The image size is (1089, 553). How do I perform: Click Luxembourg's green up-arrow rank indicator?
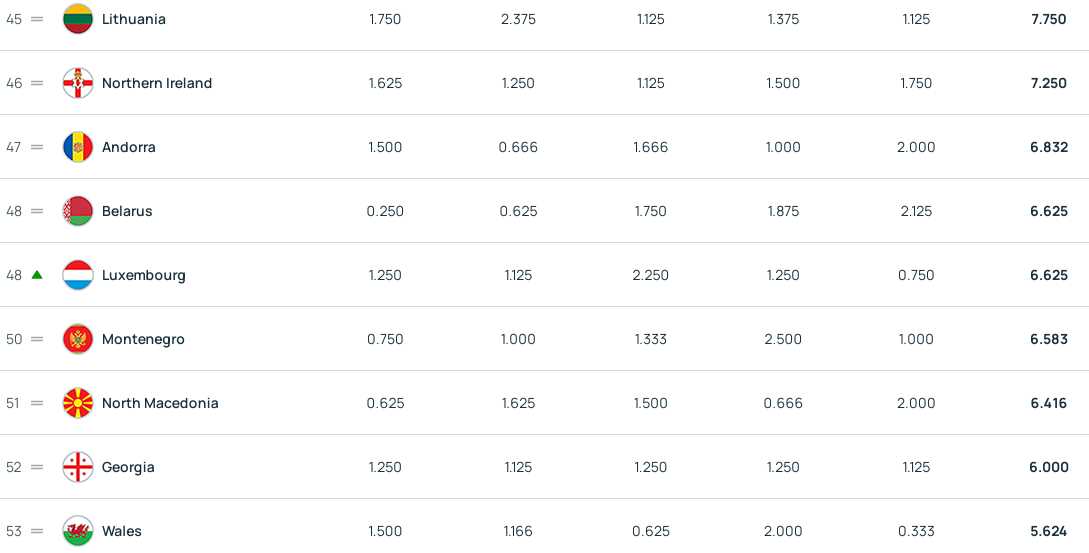coord(37,274)
